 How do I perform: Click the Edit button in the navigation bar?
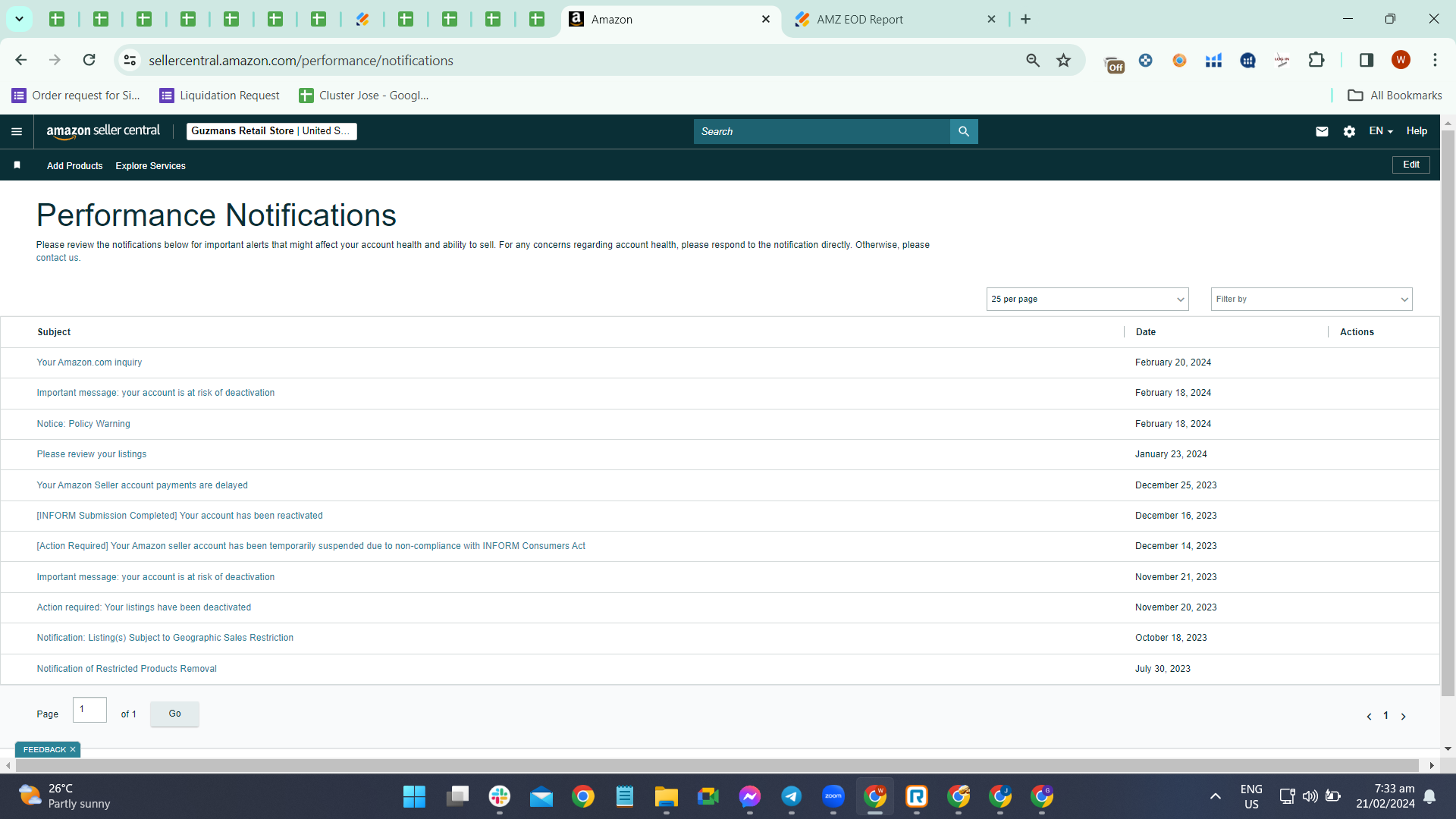click(1411, 165)
